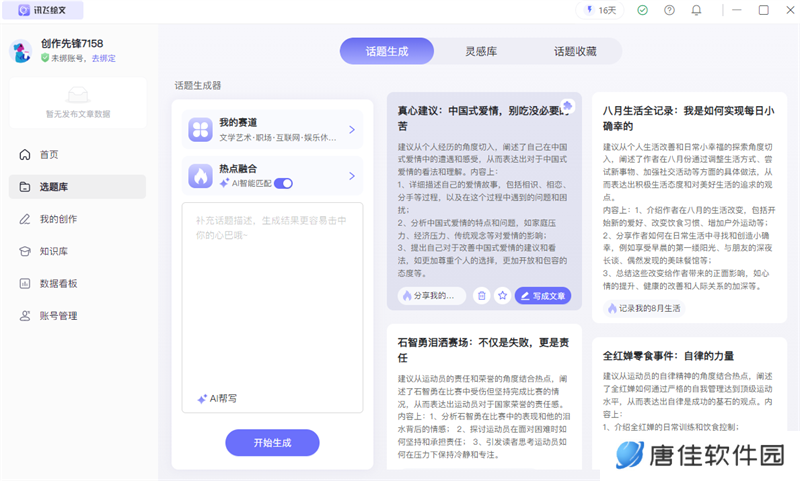The width and height of the screenshot is (800, 481).
Task: Expand 我的赛道 with the chevron arrow
Action: coord(352,130)
